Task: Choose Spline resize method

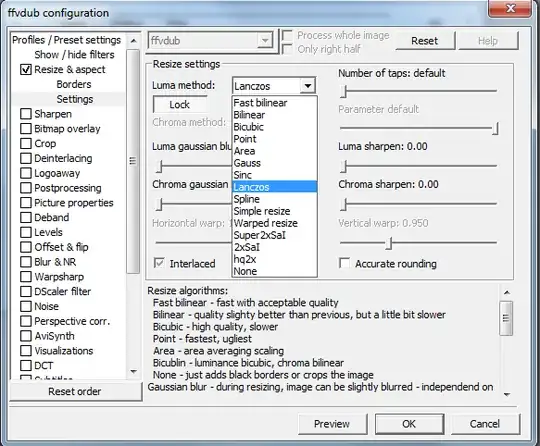Action: tap(274, 199)
